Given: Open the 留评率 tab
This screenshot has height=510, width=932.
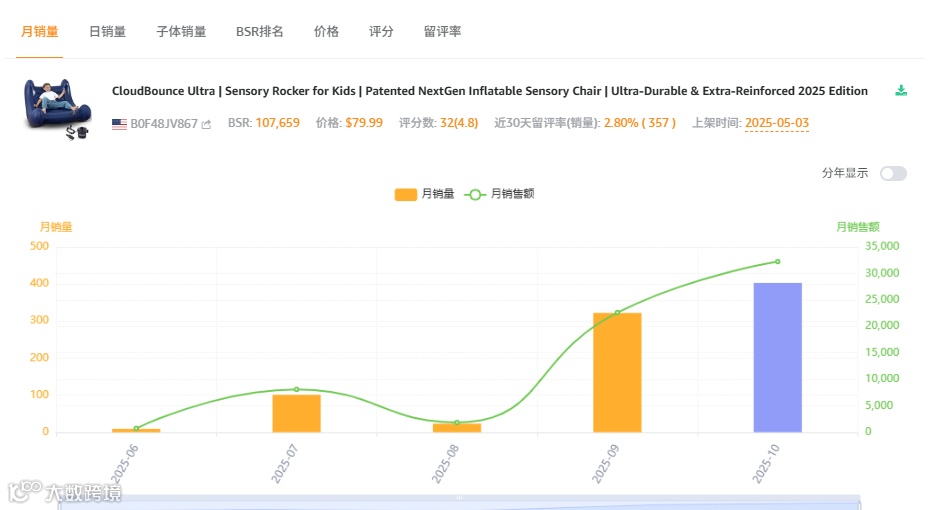Looking at the screenshot, I should point(442,32).
